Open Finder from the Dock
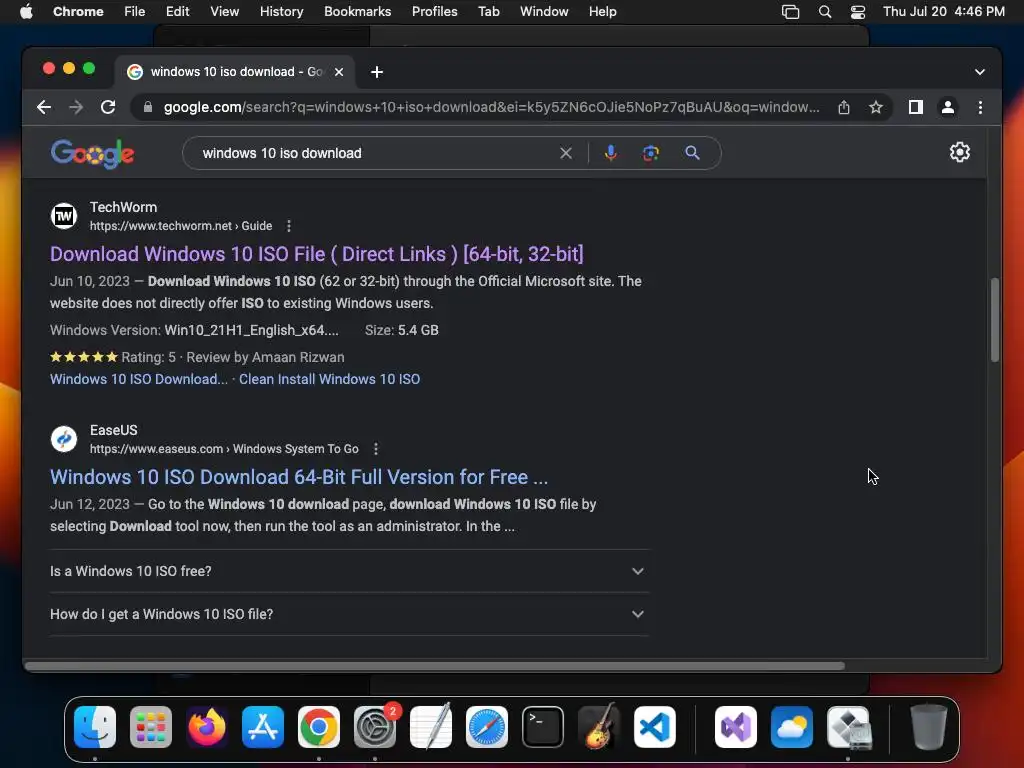 pyautogui.click(x=95, y=727)
